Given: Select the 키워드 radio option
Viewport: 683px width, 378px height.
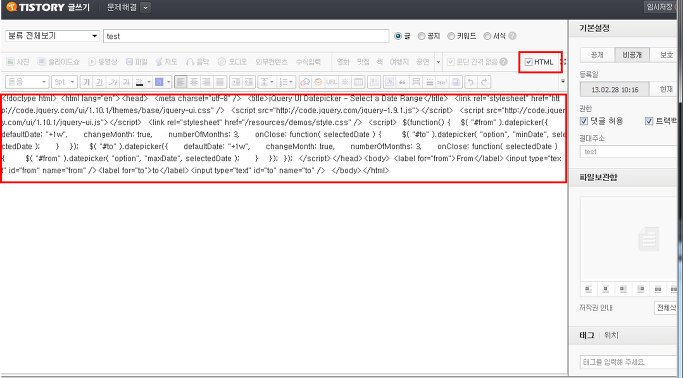Looking at the screenshot, I should coord(451,36).
